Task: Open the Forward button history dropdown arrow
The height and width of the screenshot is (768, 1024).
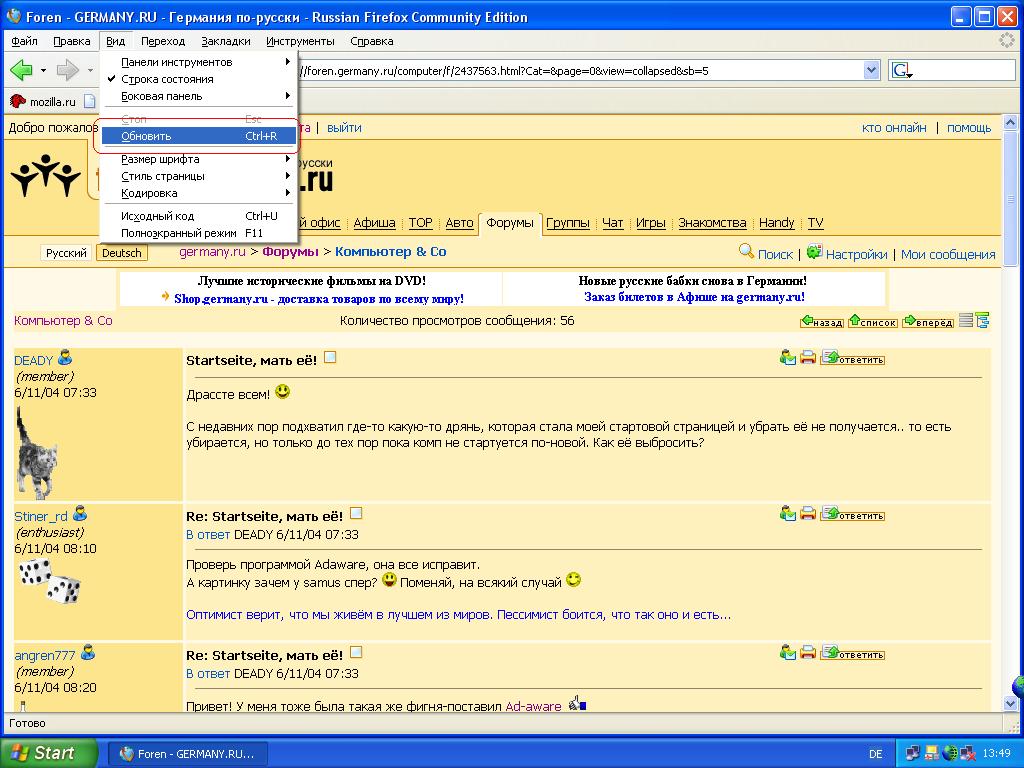Action: pyautogui.click(x=90, y=71)
